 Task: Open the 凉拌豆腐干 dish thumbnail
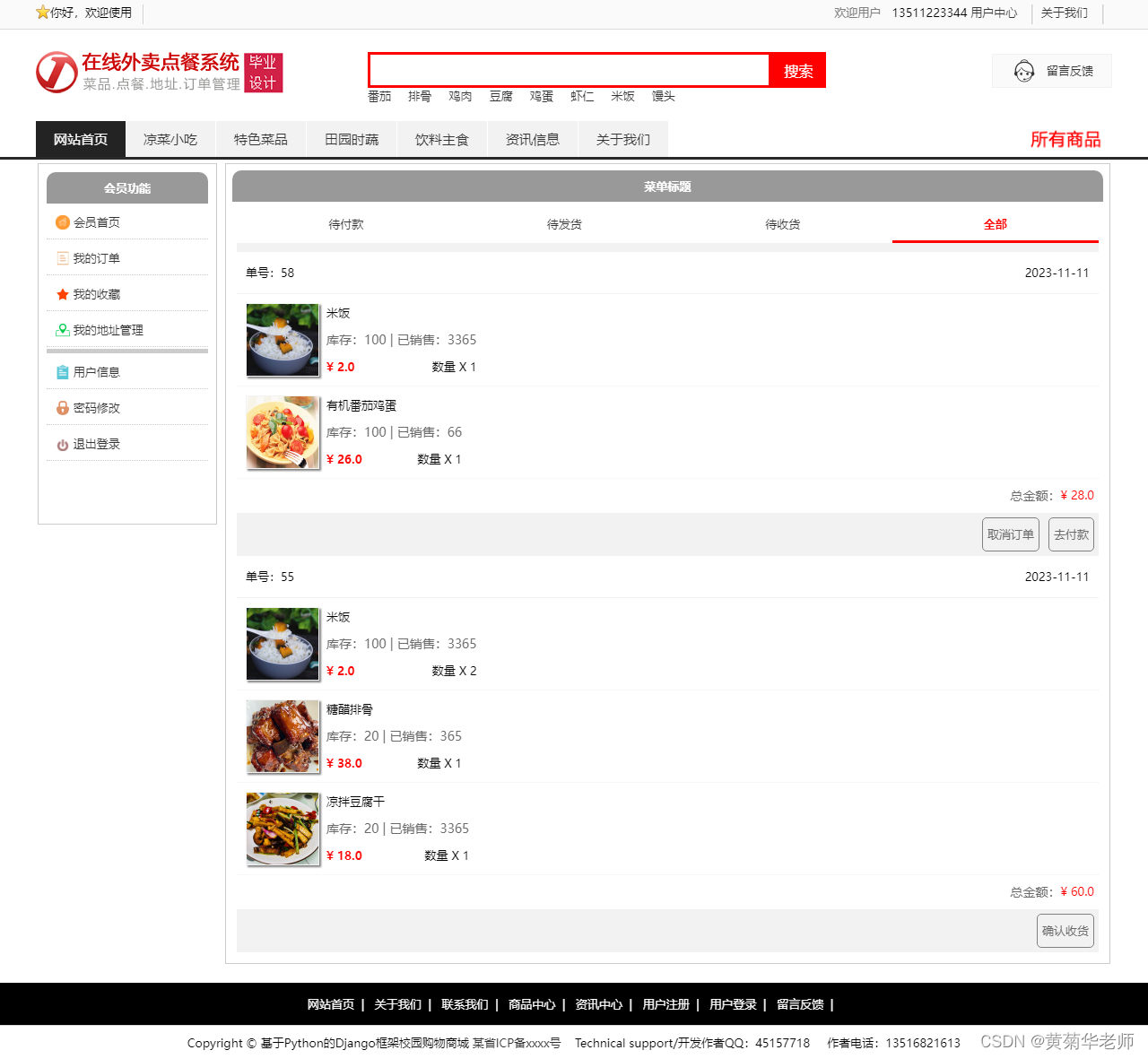283,829
